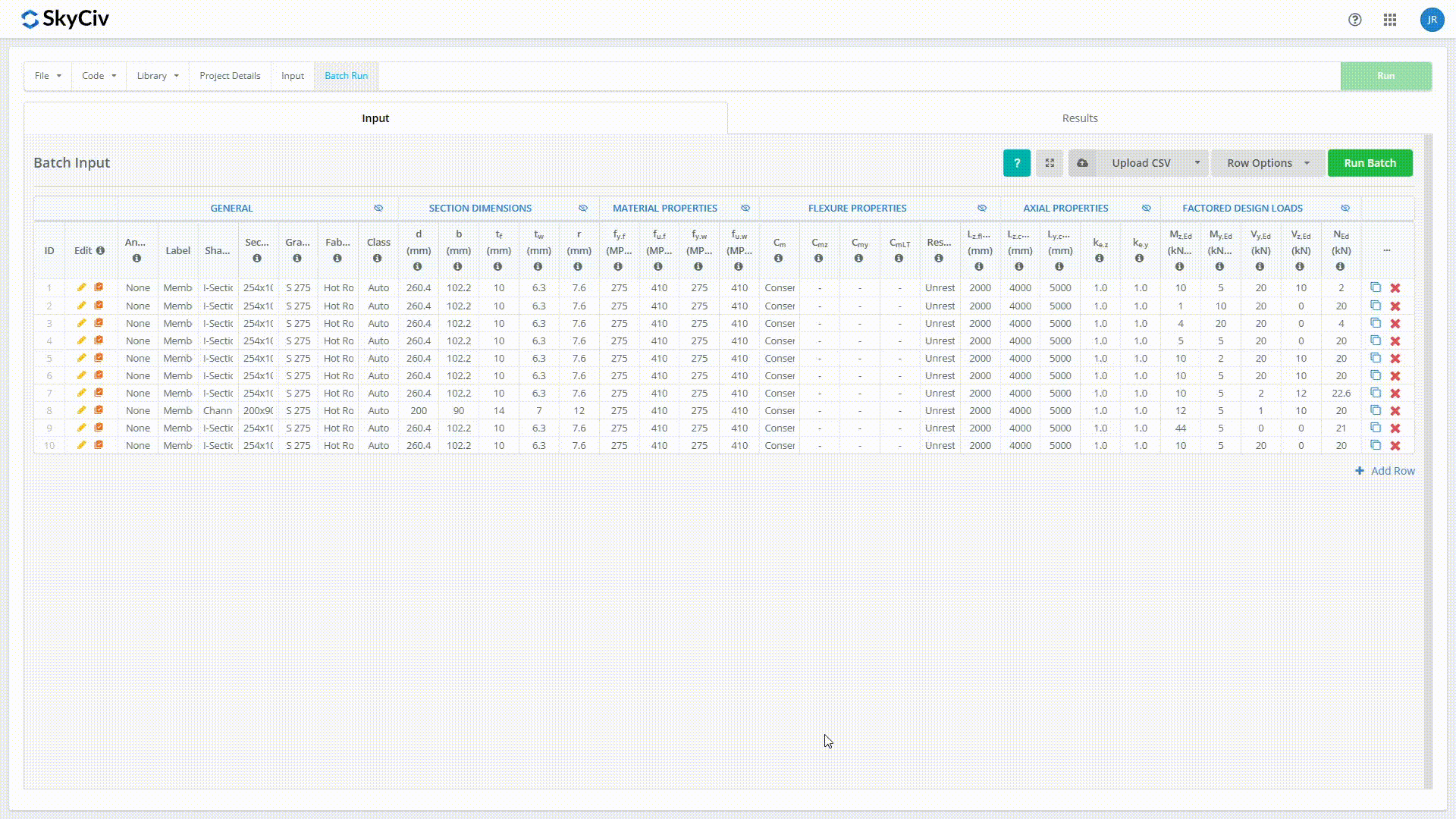Click the Add Row link
1456x819 pixels.
click(1385, 471)
